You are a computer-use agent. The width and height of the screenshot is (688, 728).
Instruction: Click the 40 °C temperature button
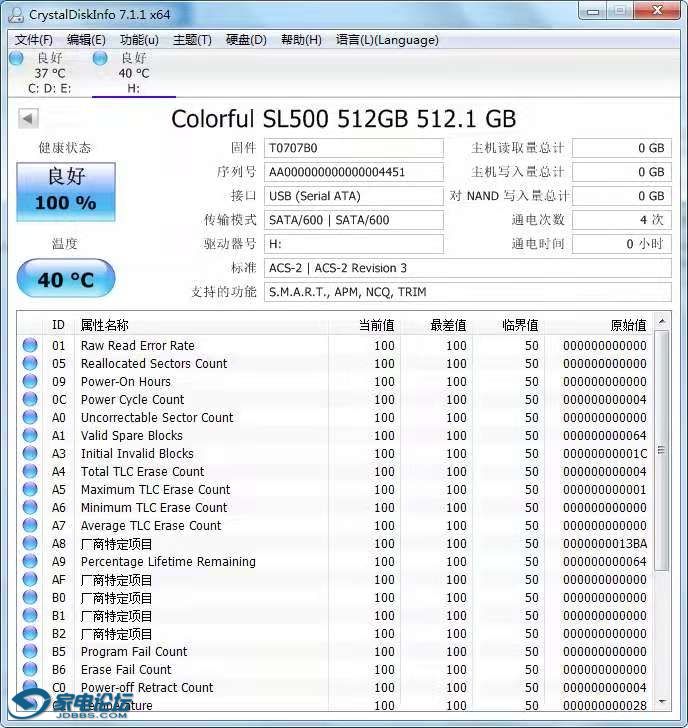click(x=66, y=279)
